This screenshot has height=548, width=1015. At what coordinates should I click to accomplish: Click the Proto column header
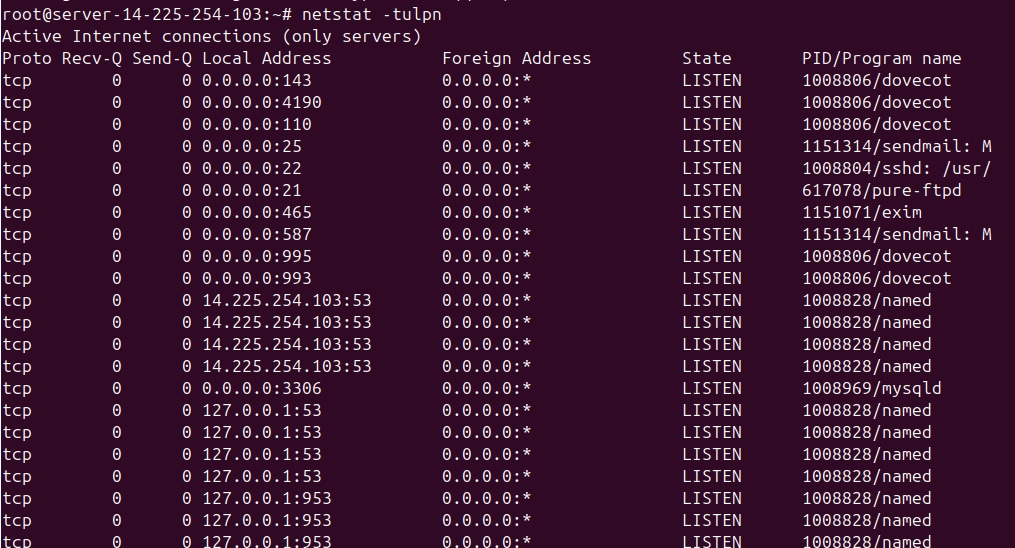27,58
